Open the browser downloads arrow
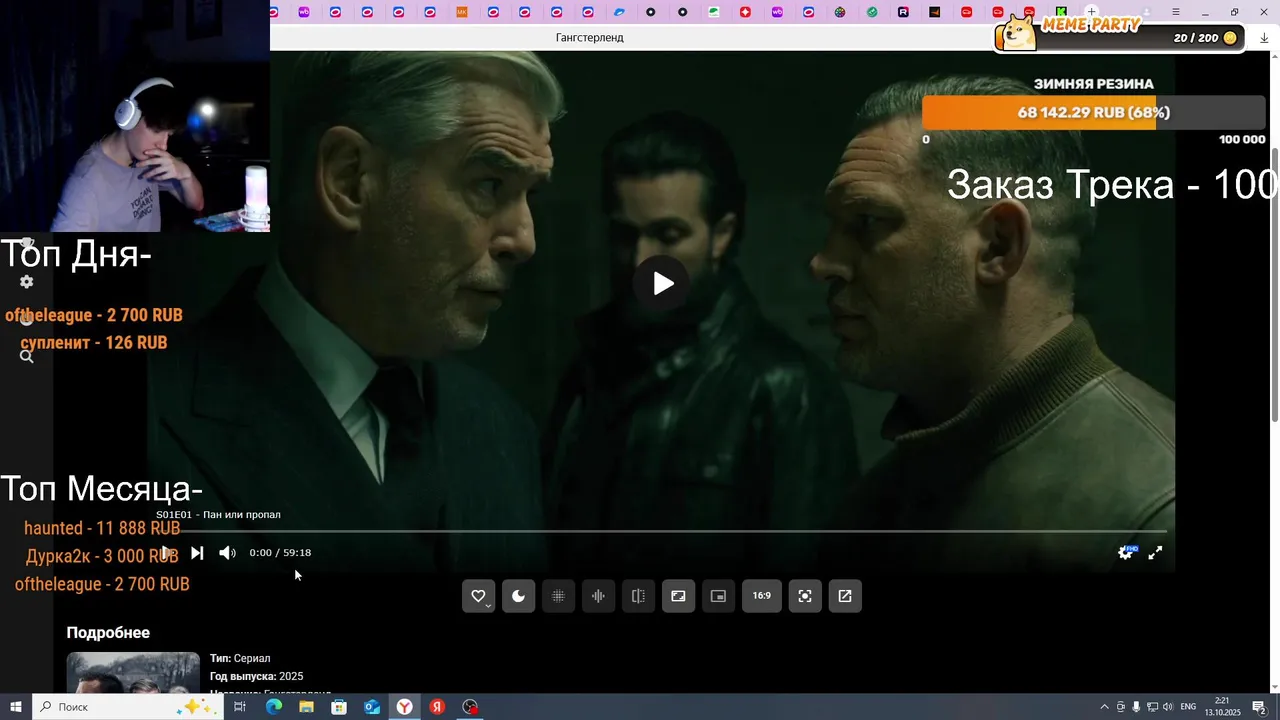Screen dimensions: 1280x720 pyautogui.click(x=1264, y=37)
